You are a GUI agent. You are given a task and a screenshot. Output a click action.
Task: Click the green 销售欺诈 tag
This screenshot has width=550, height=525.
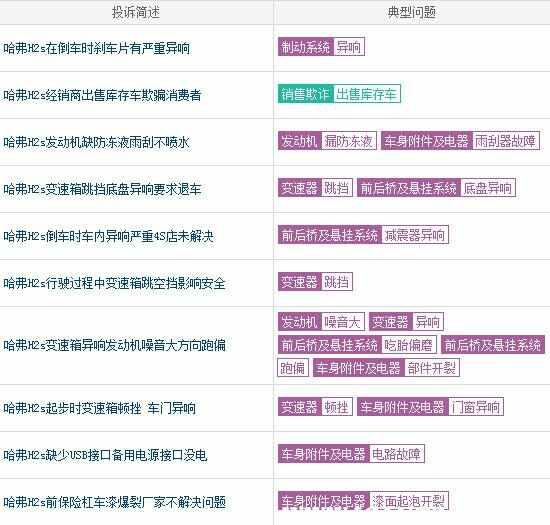point(306,94)
